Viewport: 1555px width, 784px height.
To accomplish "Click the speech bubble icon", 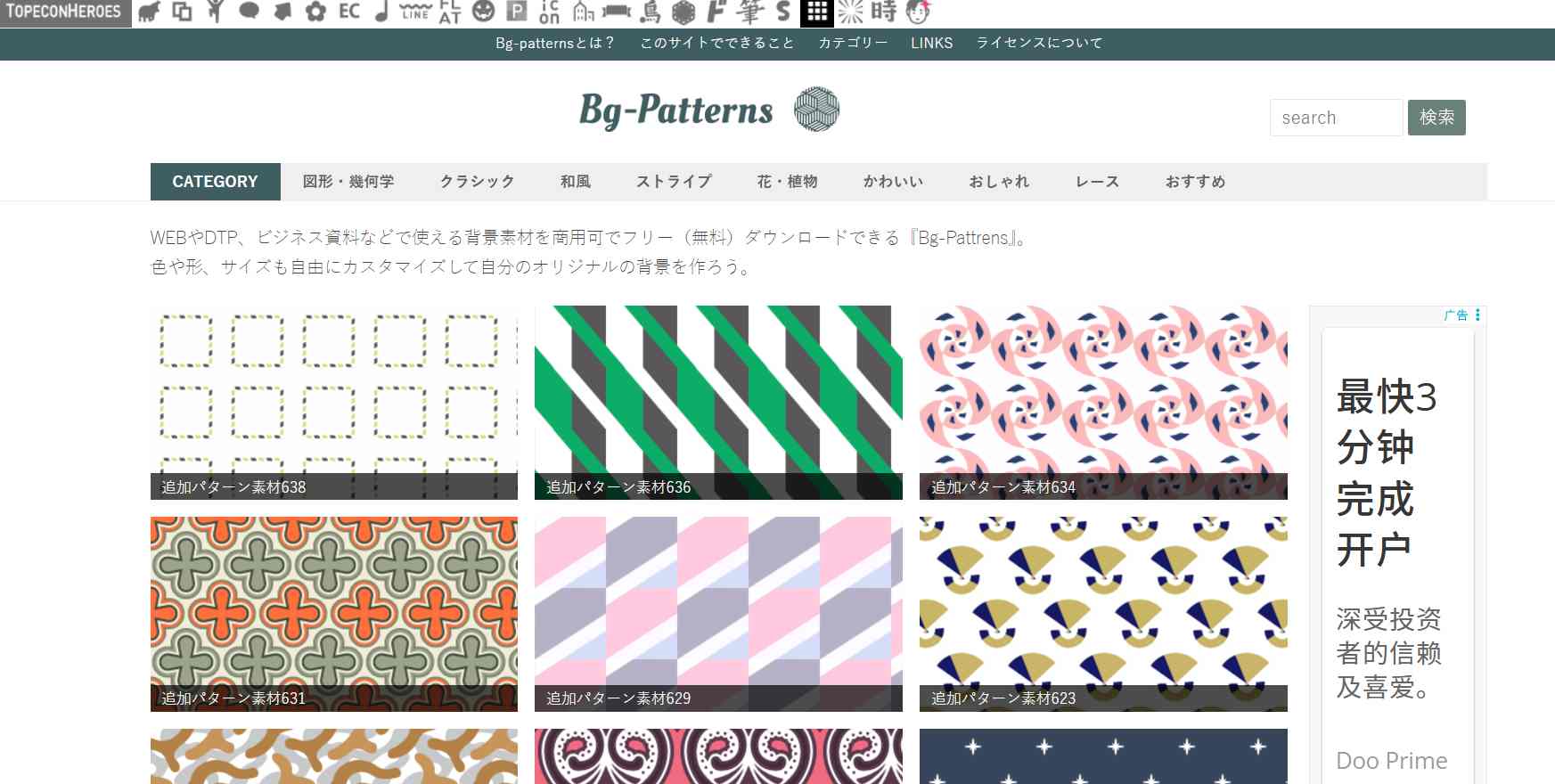I will coord(249,12).
